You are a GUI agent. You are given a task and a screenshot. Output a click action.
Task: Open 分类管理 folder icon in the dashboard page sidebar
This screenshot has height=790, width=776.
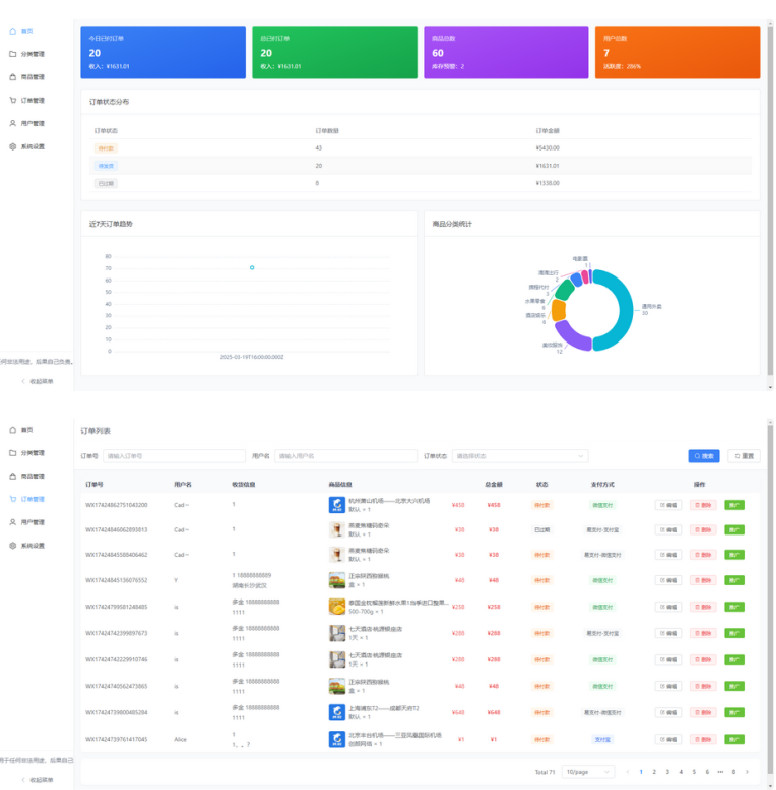pos(13,54)
